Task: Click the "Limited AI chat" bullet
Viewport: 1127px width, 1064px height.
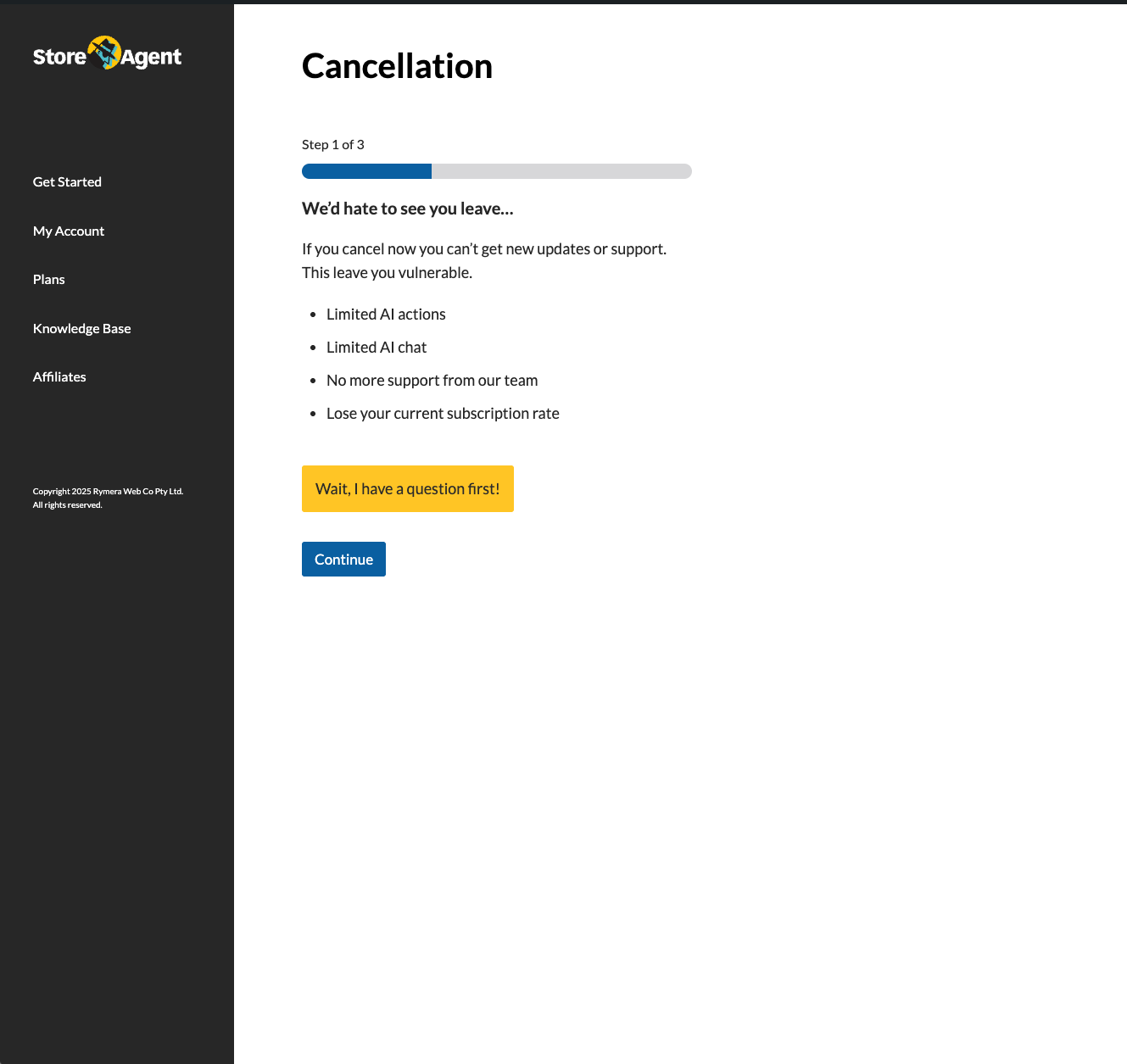Action: pyautogui.click(x=377, y=348)
